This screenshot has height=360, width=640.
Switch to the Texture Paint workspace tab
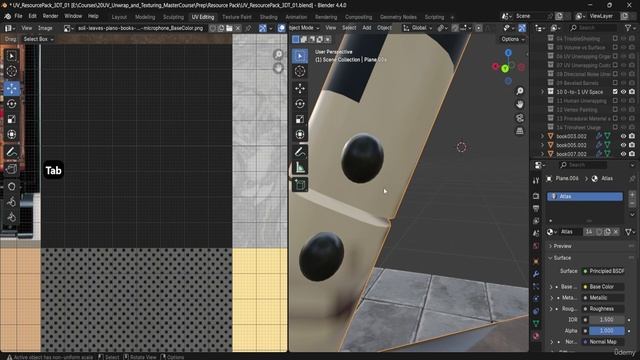pyautogui.click(x=237, y=17)
